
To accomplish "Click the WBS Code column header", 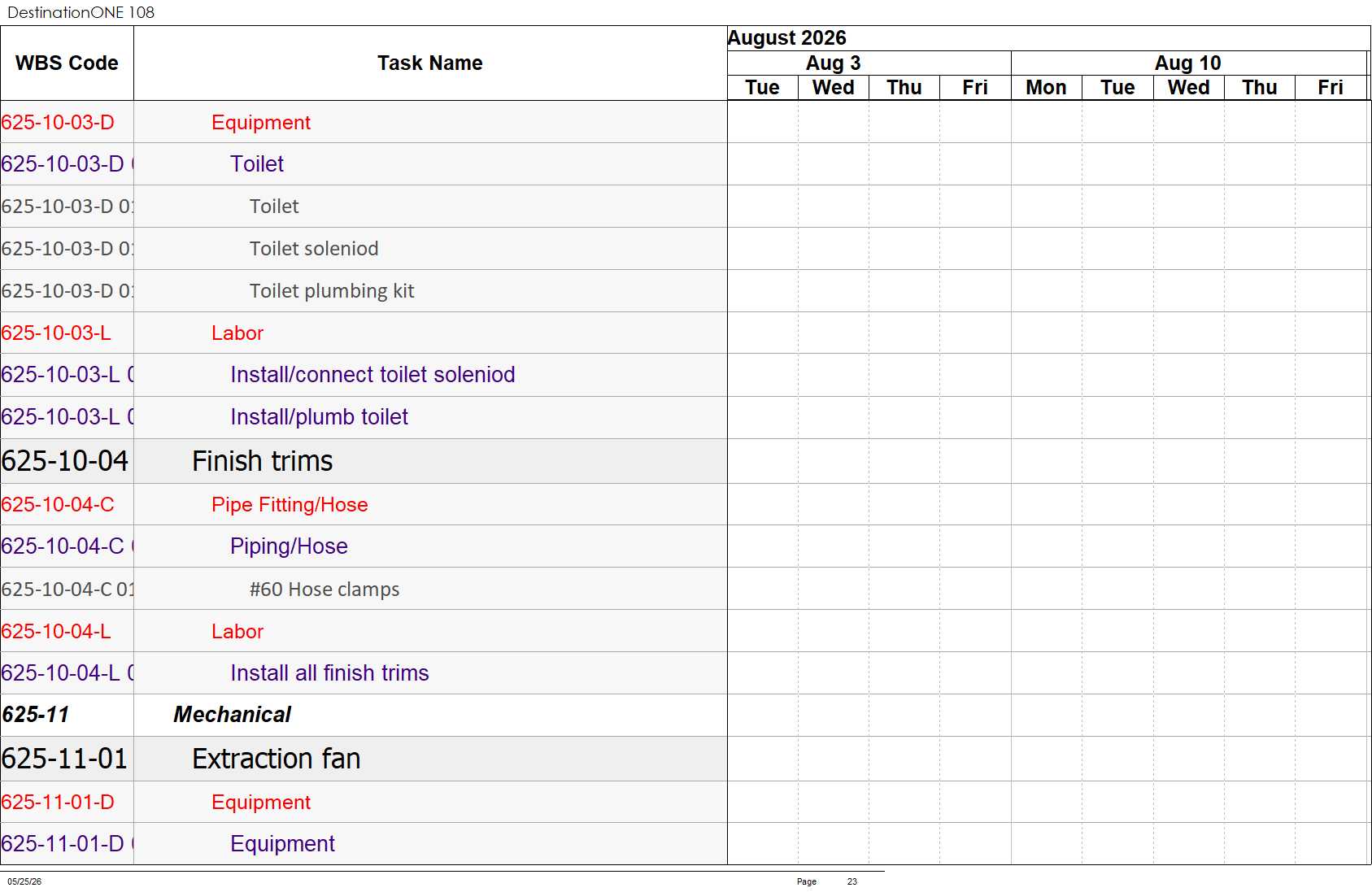I will (x=67, y=63).
